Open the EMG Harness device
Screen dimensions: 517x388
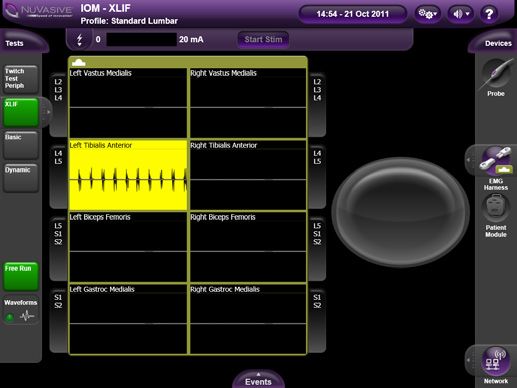pos(496,162)
